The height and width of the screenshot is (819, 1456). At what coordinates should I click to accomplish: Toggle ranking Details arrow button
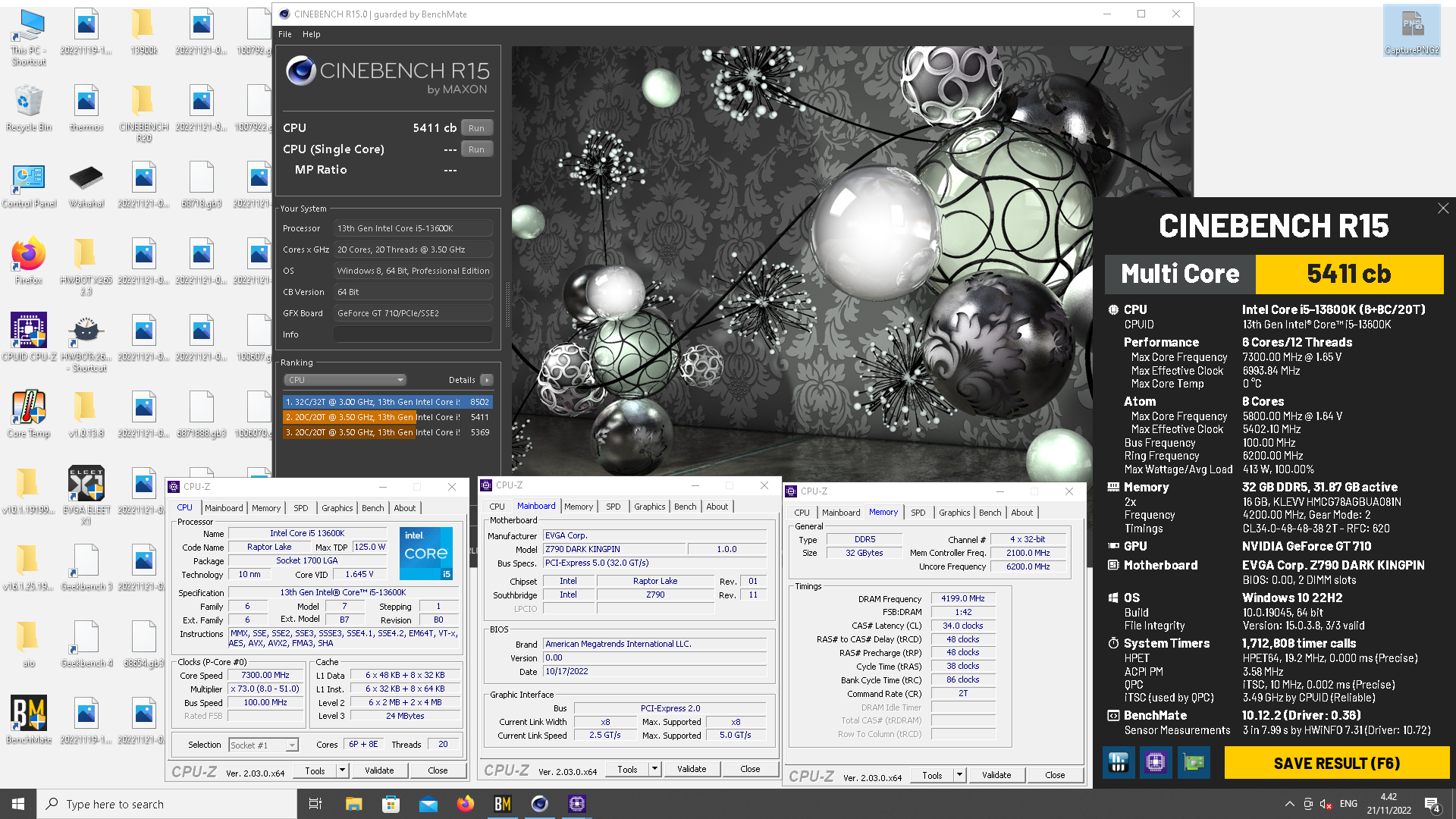(487, 380)
